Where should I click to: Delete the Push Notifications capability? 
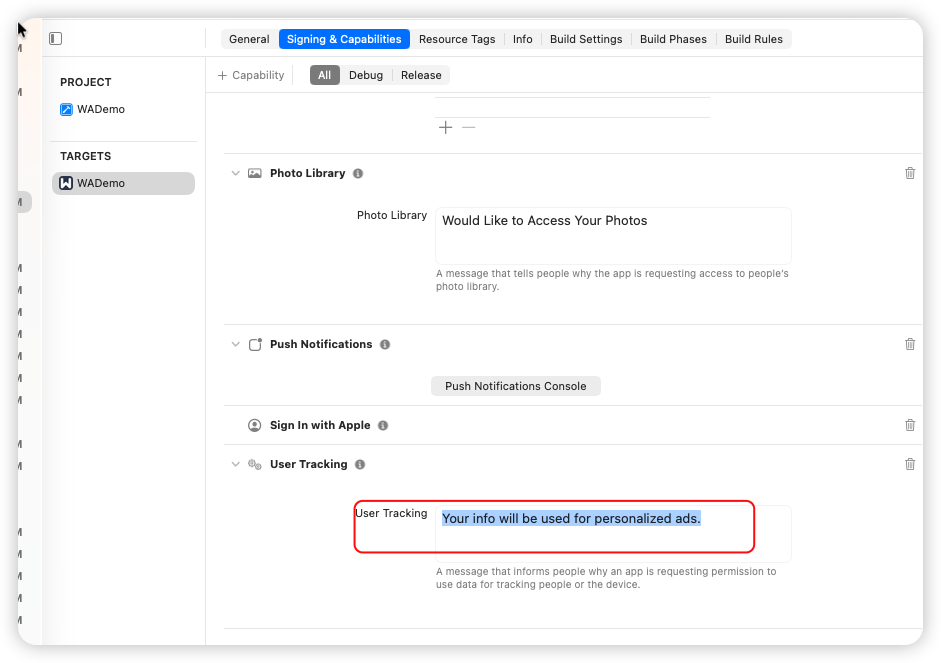tap(910, 344)
